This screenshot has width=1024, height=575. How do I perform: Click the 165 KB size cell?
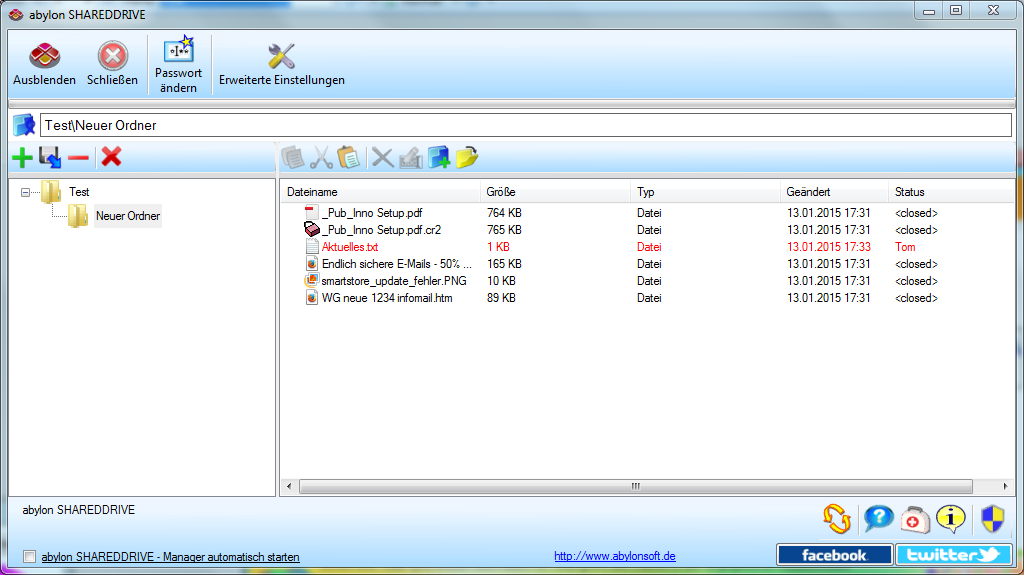pyautogui.click(x=504, y=263)
